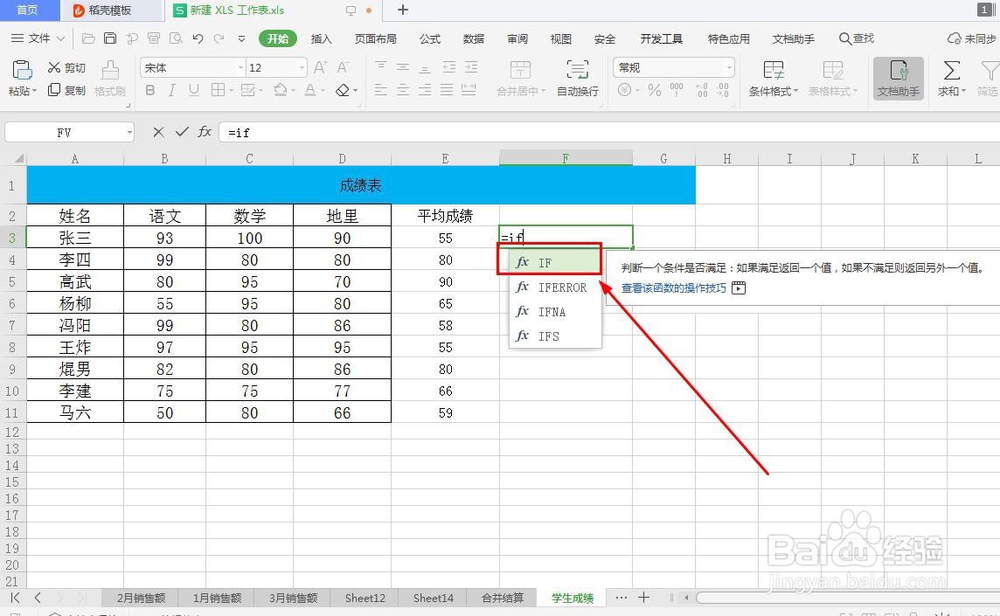Viewport: 1000px width, 616px height.
Task: Open the 学生成绩 sheet tab
Action: point(572,597)
